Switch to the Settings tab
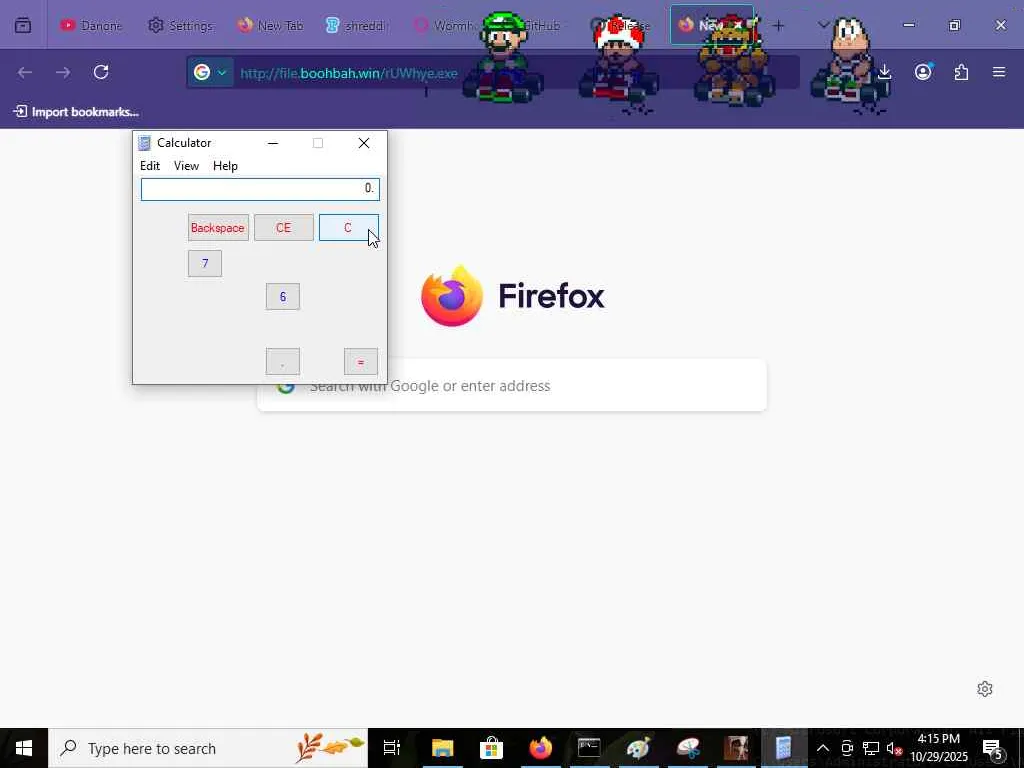Viewport: 1024px width, 768px height. [181, 25]
